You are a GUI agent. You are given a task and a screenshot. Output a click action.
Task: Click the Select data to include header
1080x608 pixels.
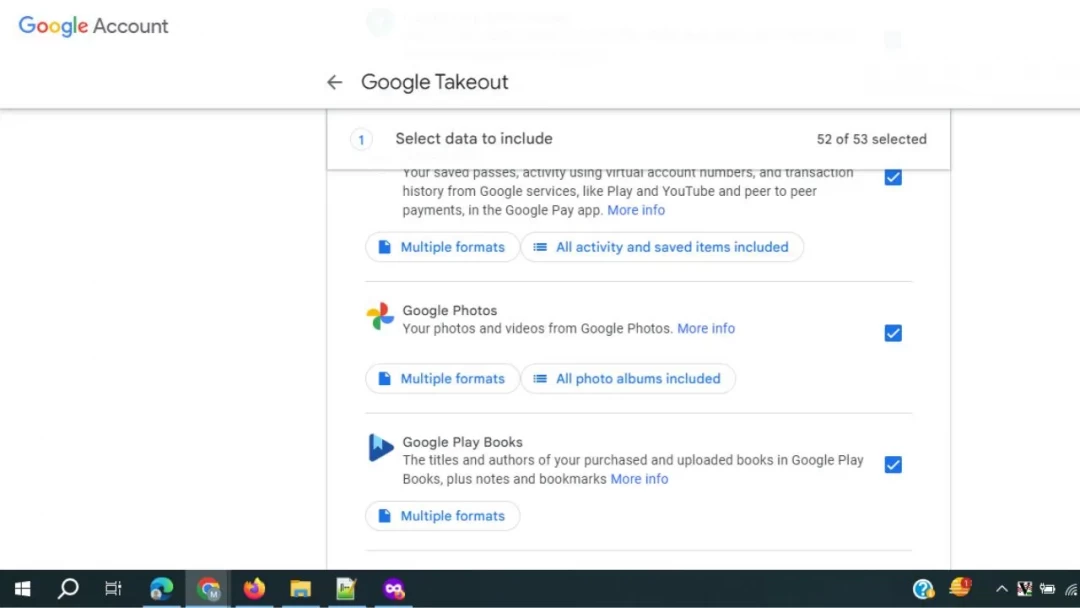(474, 138)
